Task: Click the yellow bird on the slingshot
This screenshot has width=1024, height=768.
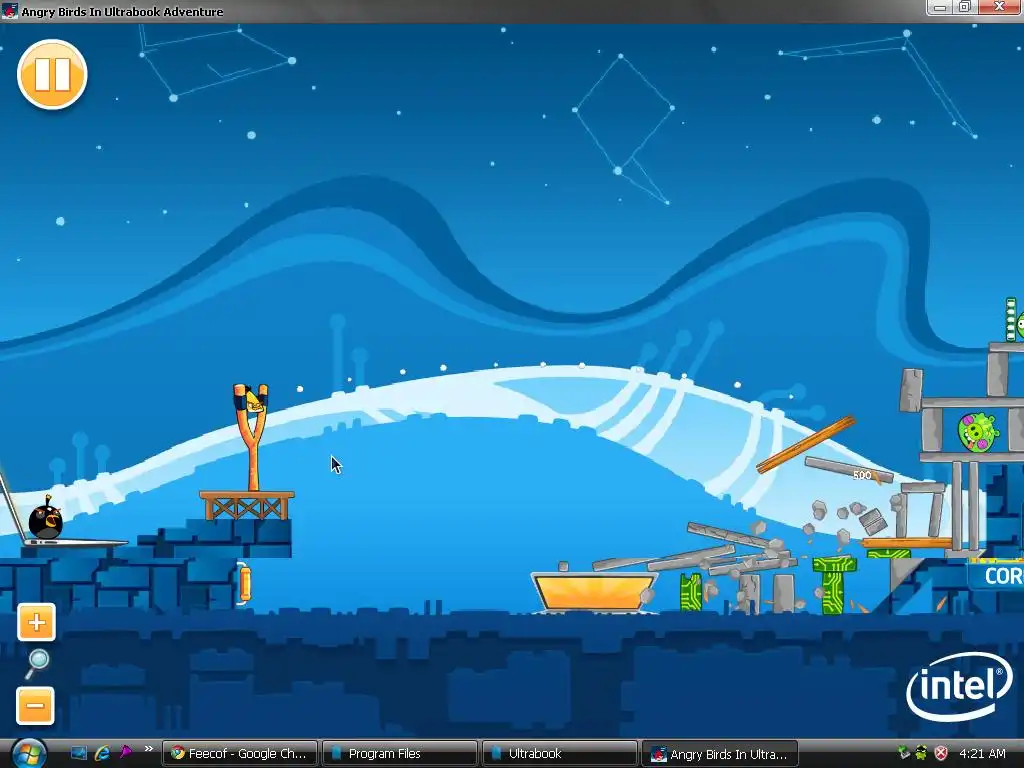Action: pyautogui.click(x=254, y=400)
